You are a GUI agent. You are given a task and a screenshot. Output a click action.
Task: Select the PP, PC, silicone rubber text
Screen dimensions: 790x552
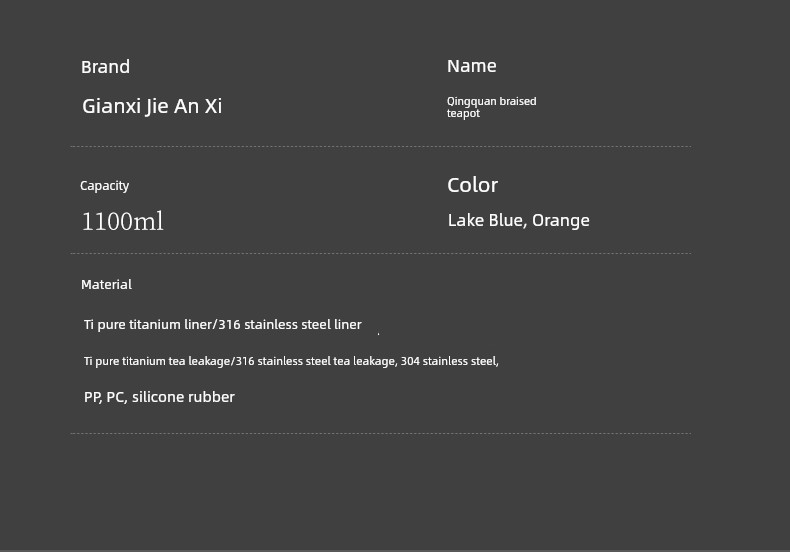click(x=159, y=397)
